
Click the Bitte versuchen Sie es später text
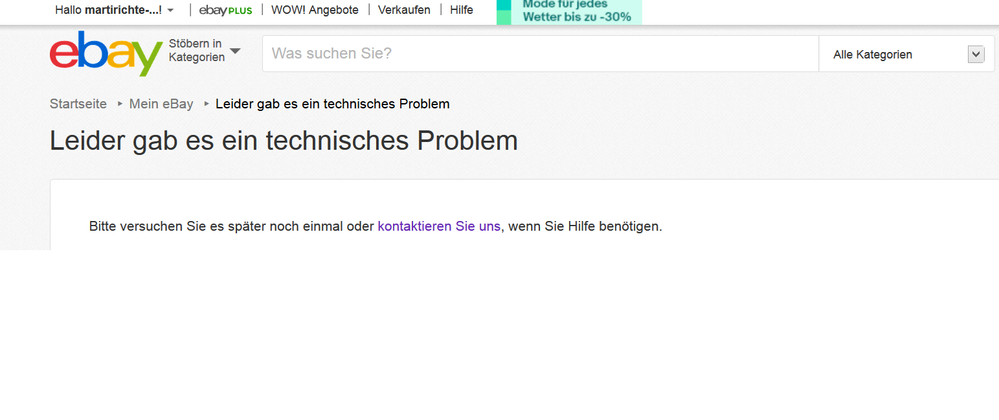[x=230, y=226]
